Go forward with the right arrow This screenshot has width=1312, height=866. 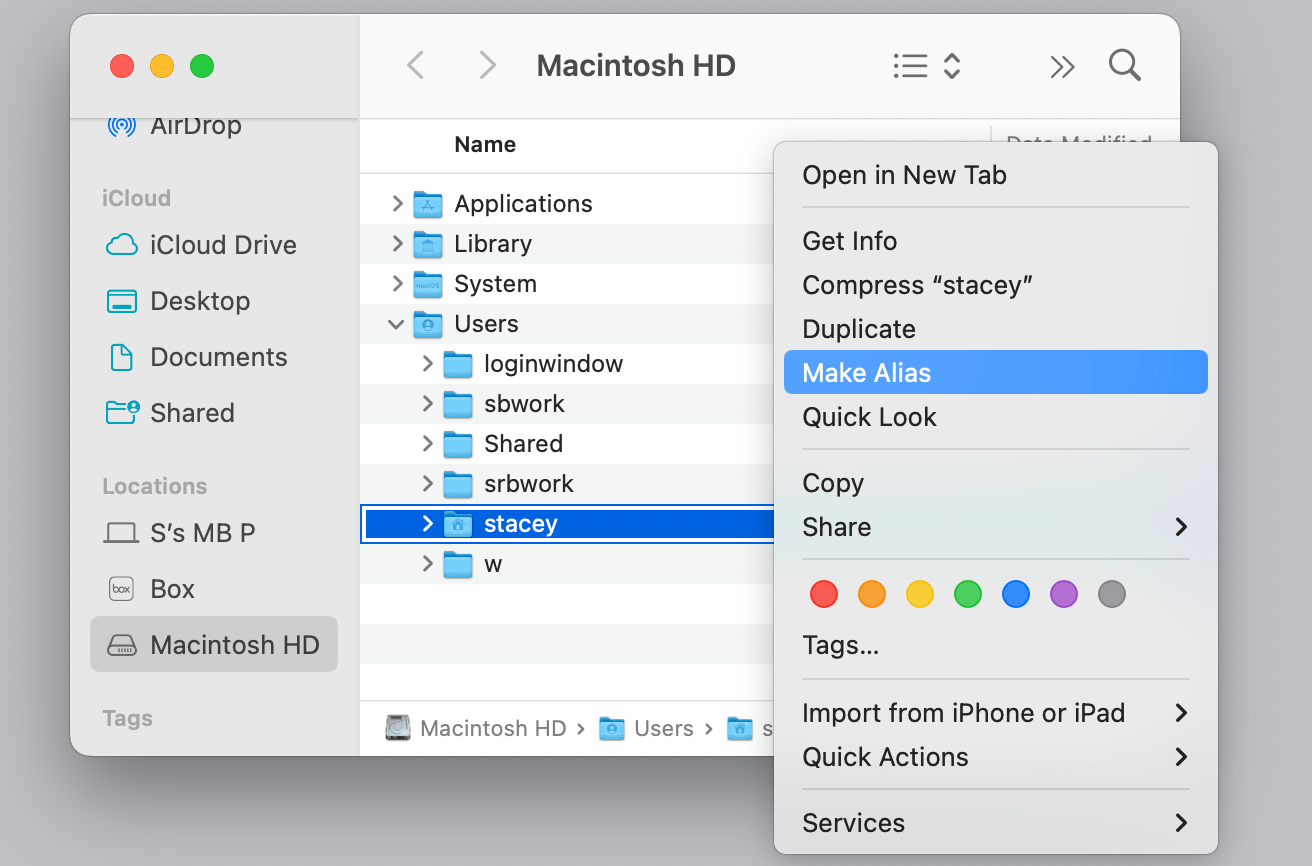(x=487, y=66)
